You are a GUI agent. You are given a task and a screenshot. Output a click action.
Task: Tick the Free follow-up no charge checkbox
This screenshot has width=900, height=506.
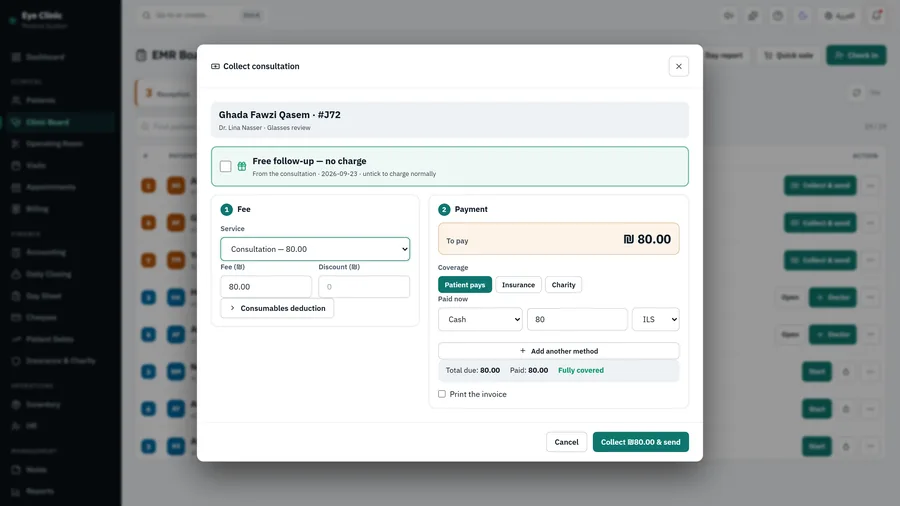tap(226, 166)
